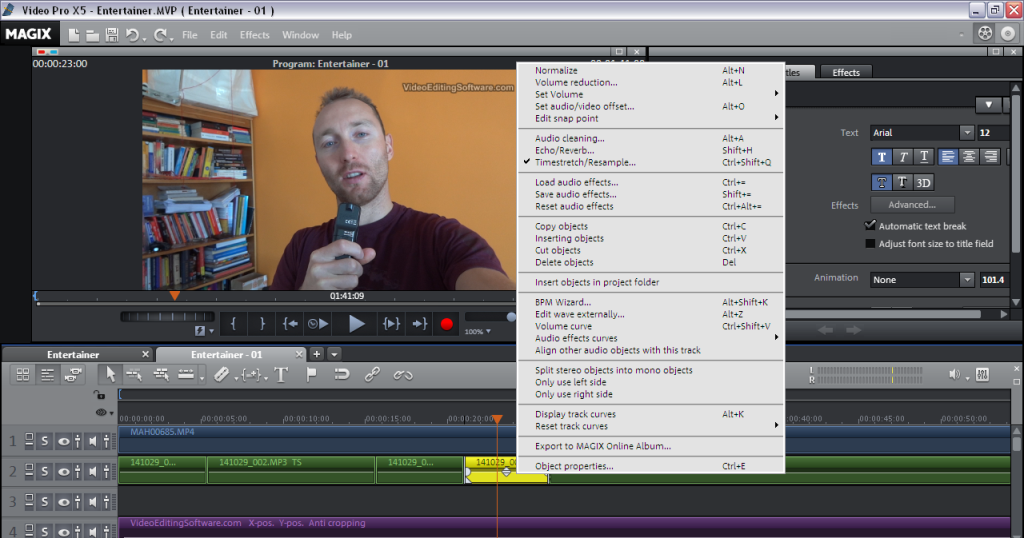Open the Window menu
1024x538 pixels.
point(300,35)
